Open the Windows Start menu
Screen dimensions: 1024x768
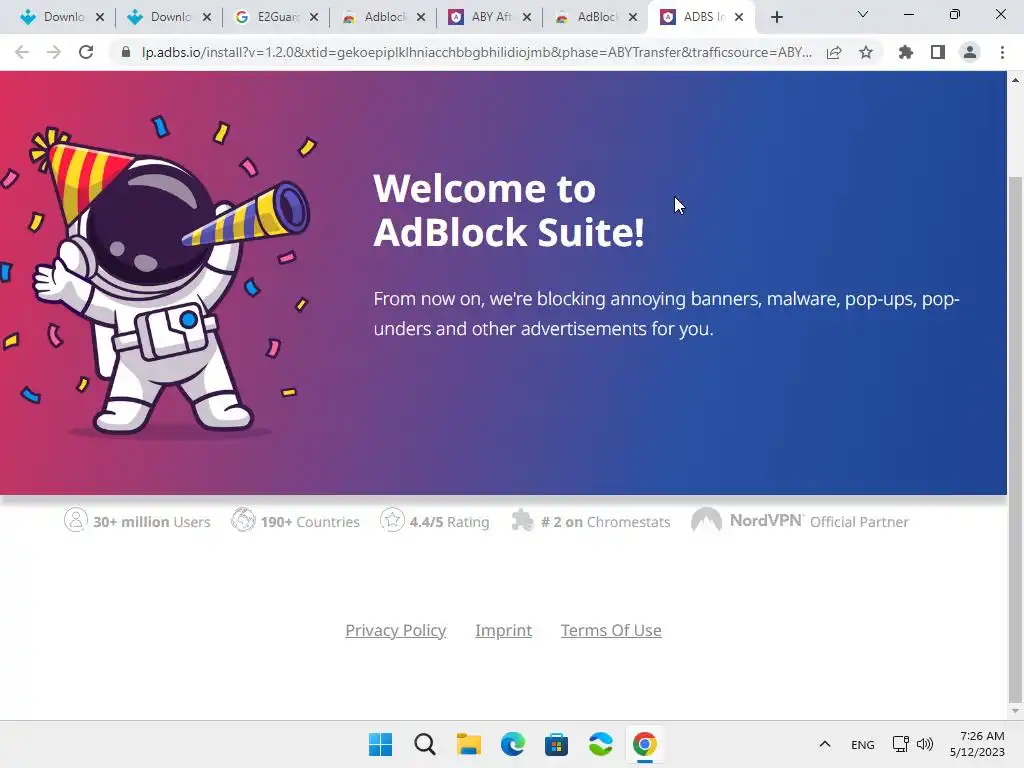click(381, 744)
